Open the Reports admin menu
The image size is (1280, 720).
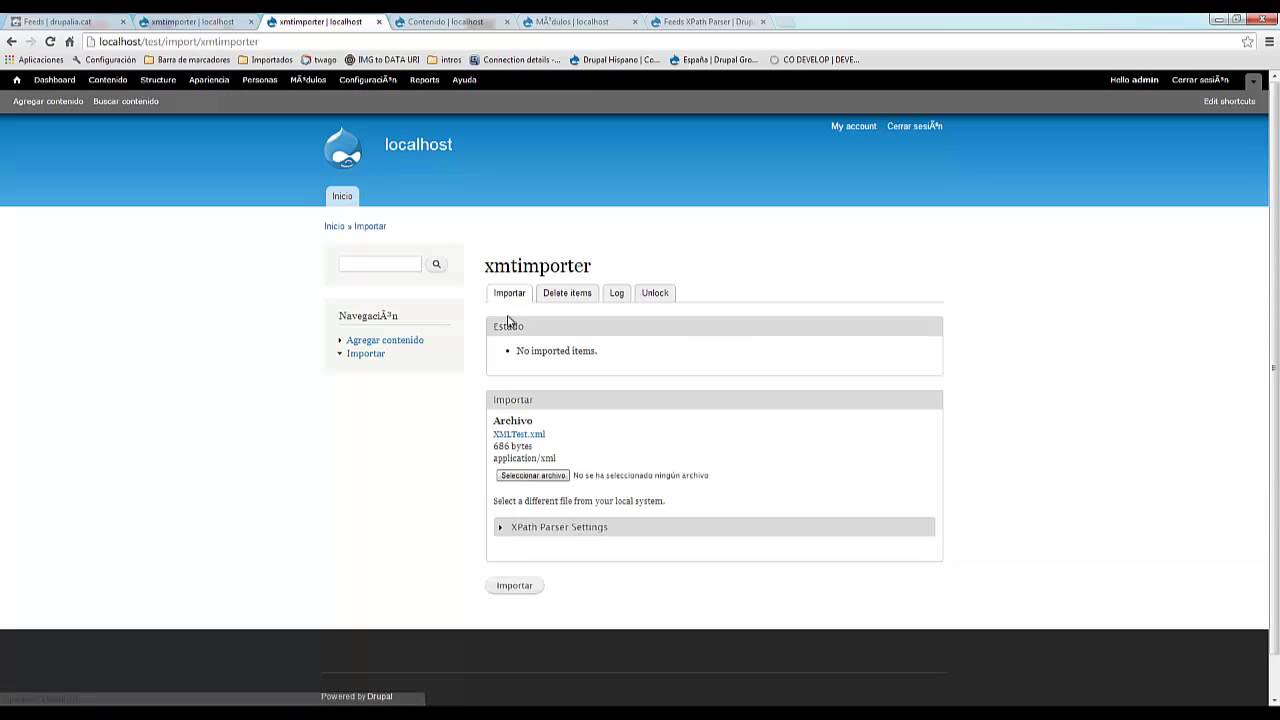click(424, 80)
